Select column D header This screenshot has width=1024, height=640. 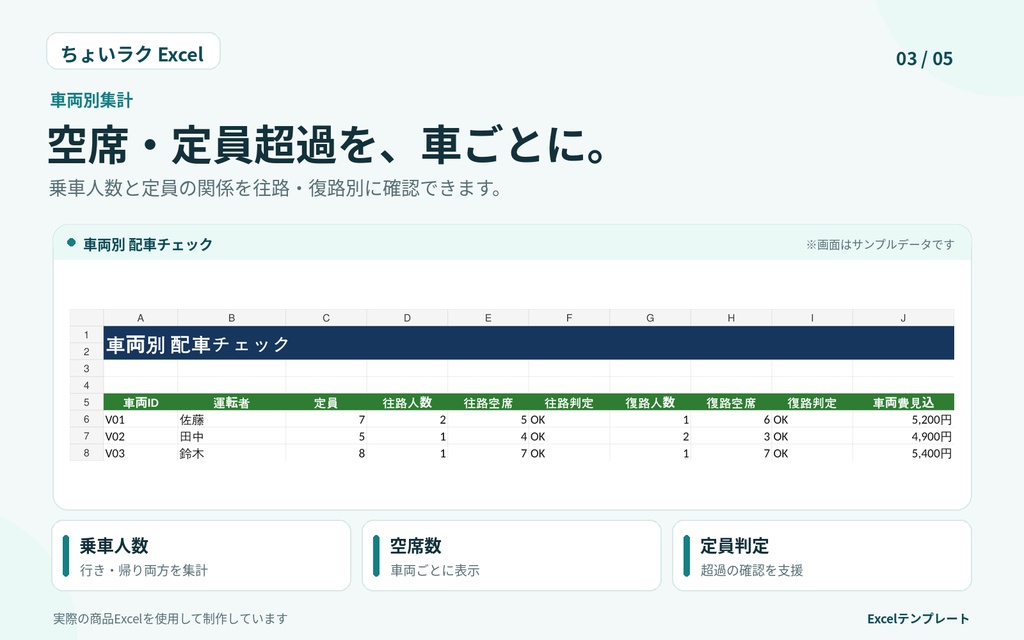407,318
